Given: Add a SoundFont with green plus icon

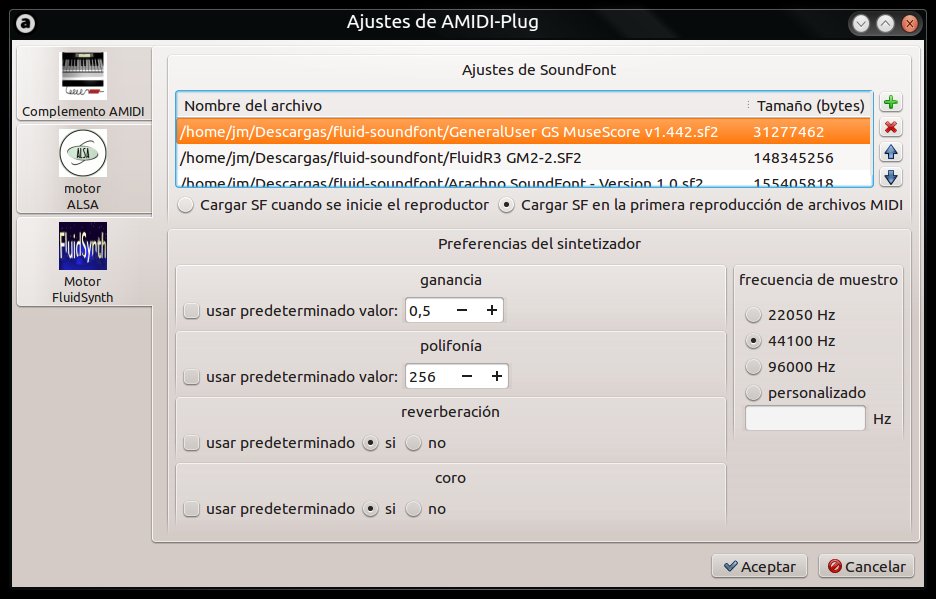Looking at the screenshot, I should (891, 102).
